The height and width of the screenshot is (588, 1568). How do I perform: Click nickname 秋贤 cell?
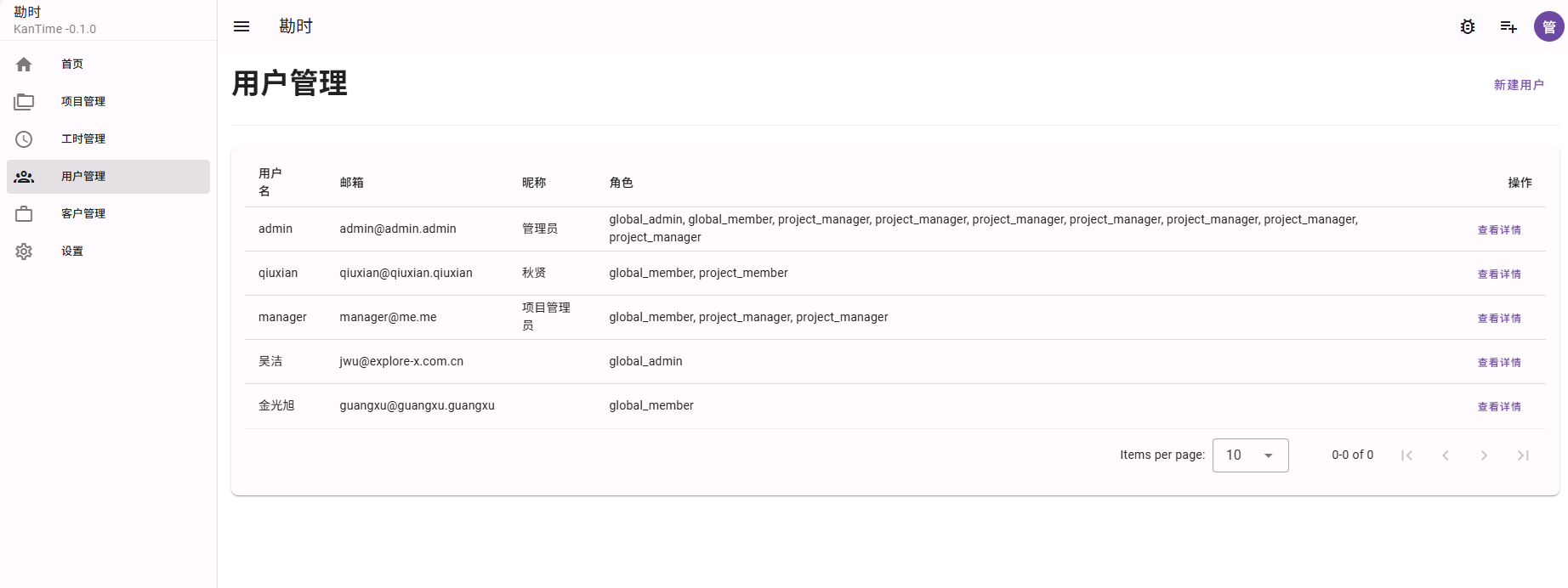click(x=534, y=273)
